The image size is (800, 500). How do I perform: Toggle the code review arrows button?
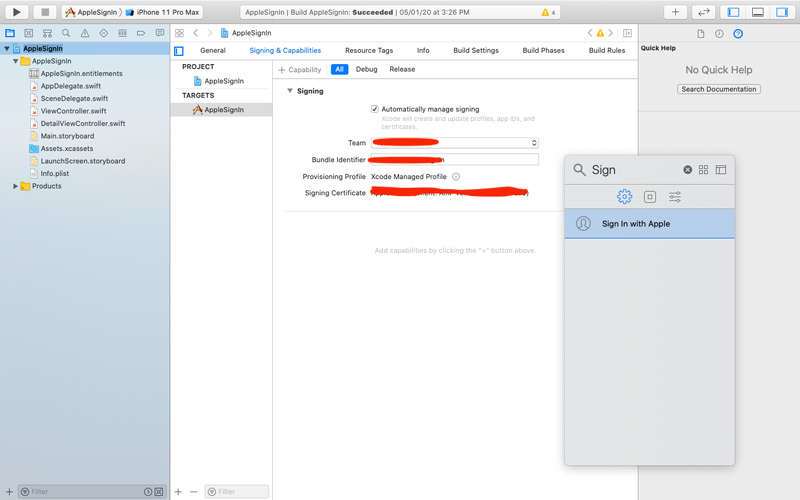point(704,12)
